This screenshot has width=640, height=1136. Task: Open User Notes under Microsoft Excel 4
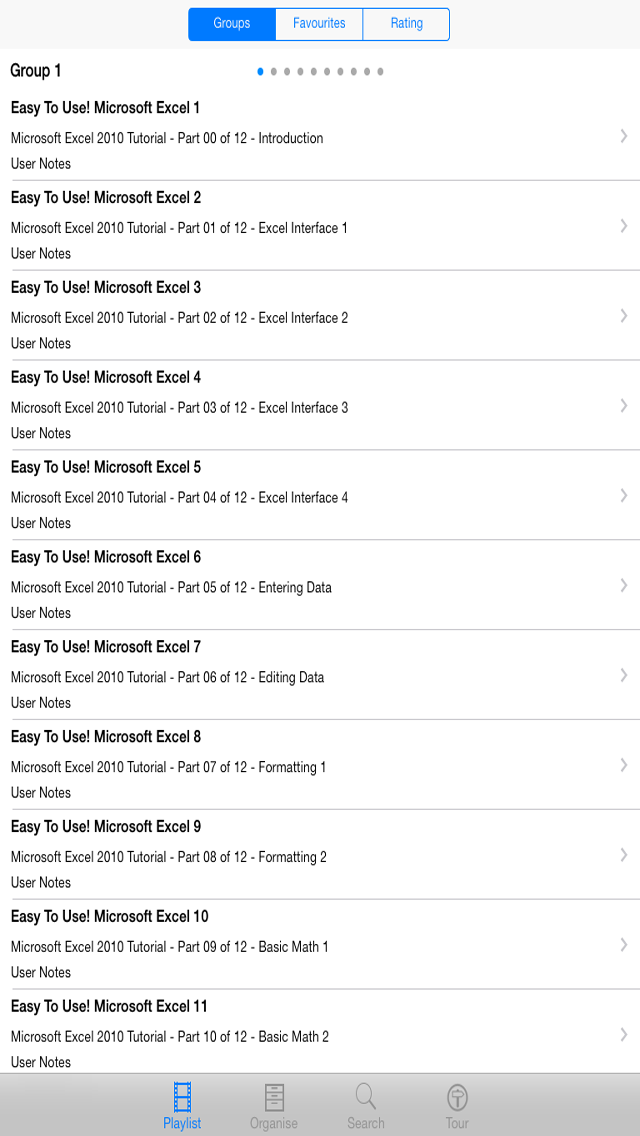(41, 433)
